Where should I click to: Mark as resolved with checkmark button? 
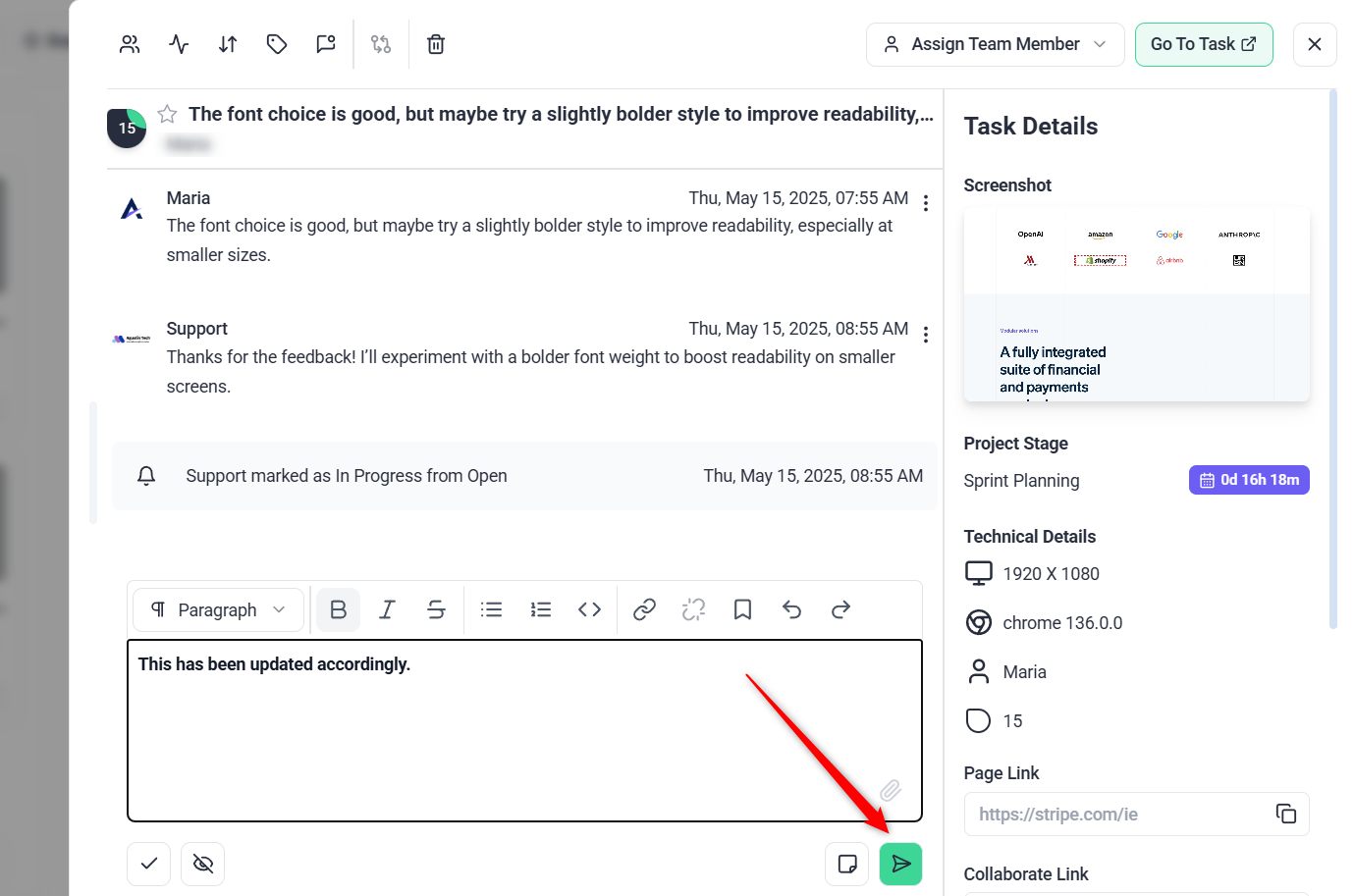point(149,864)
